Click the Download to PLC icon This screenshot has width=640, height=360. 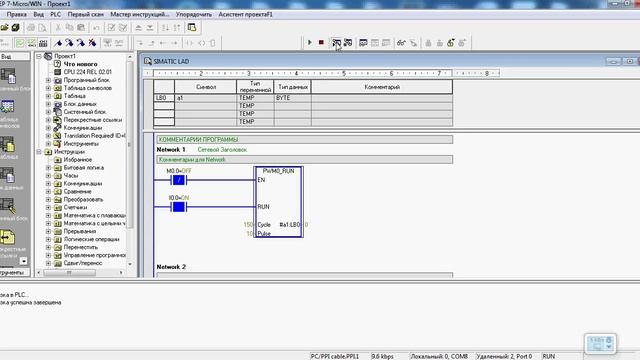150,28
